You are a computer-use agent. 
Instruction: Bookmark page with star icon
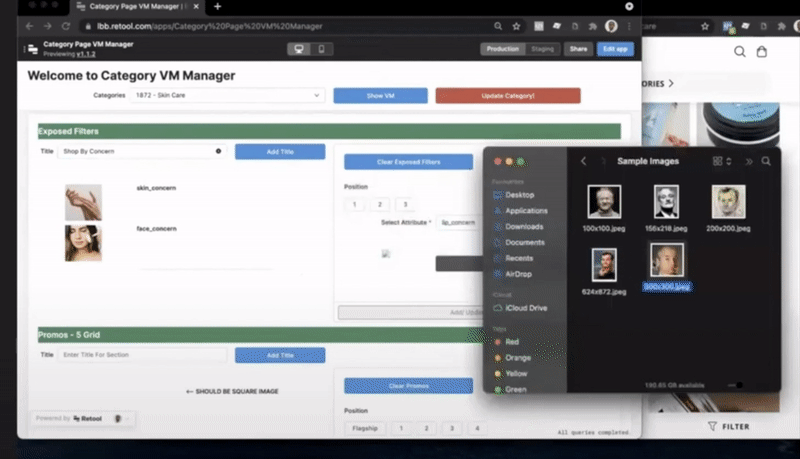[x=516, y=25]
